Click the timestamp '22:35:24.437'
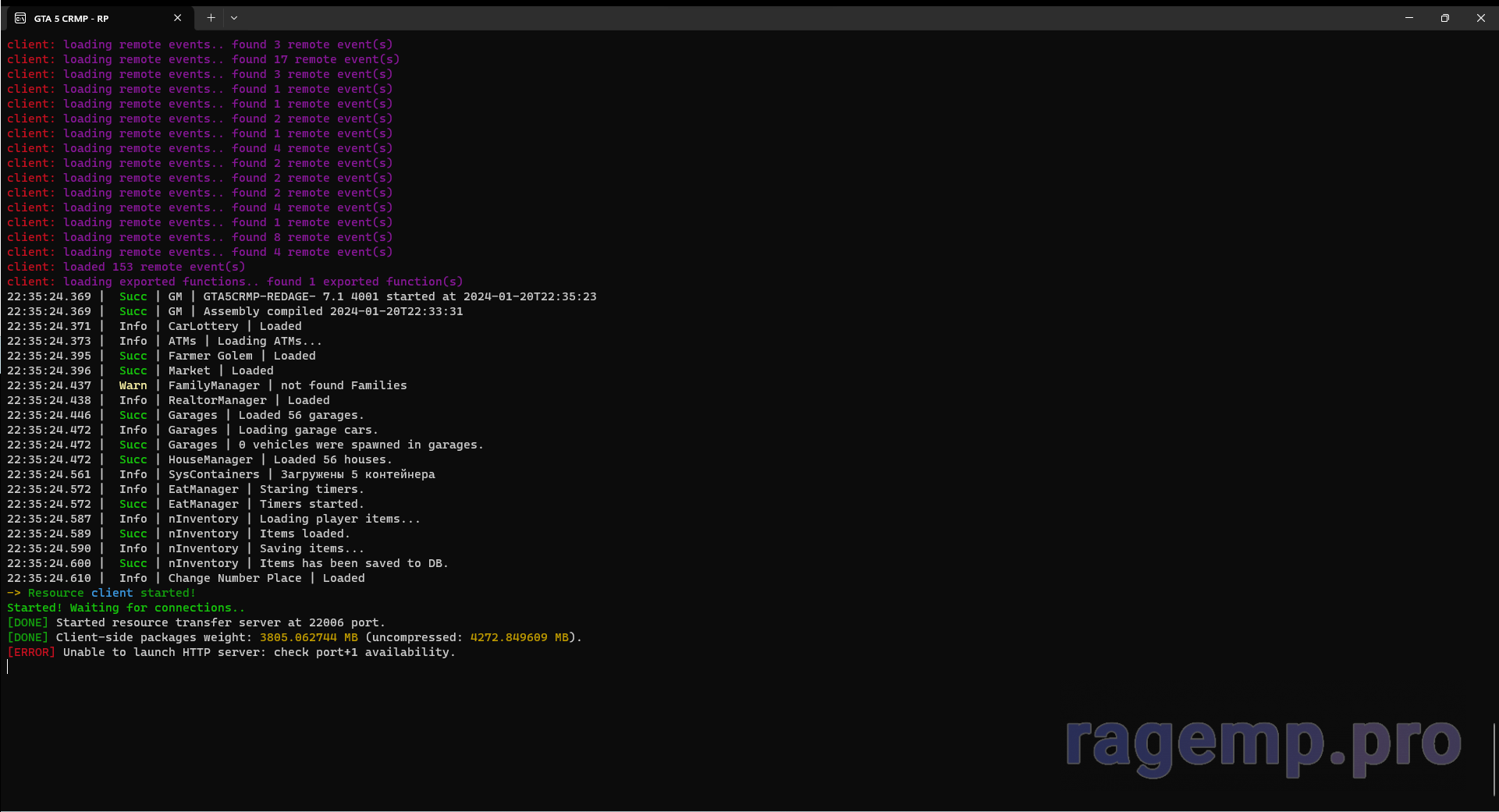The height and width of the screenshot is (812, 1499). coord(49,385)
